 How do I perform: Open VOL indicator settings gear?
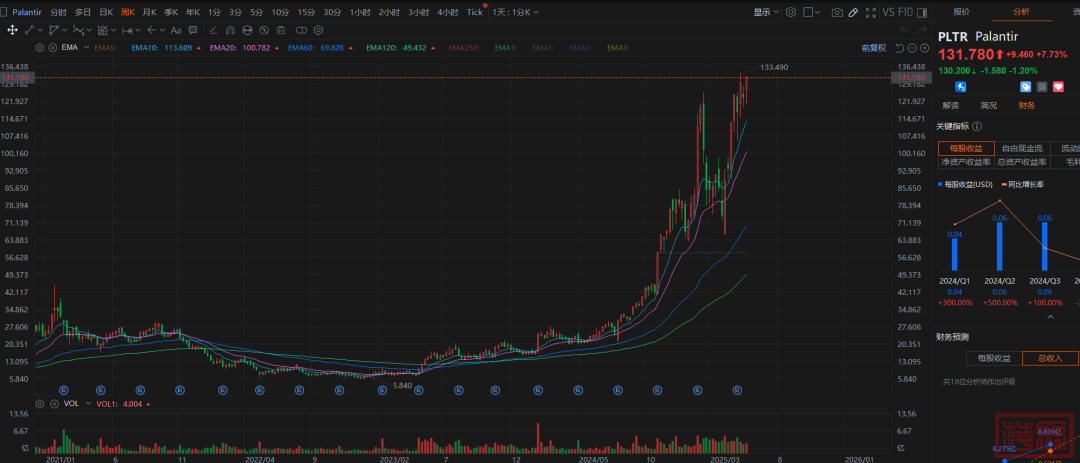[x=39, y=404]
